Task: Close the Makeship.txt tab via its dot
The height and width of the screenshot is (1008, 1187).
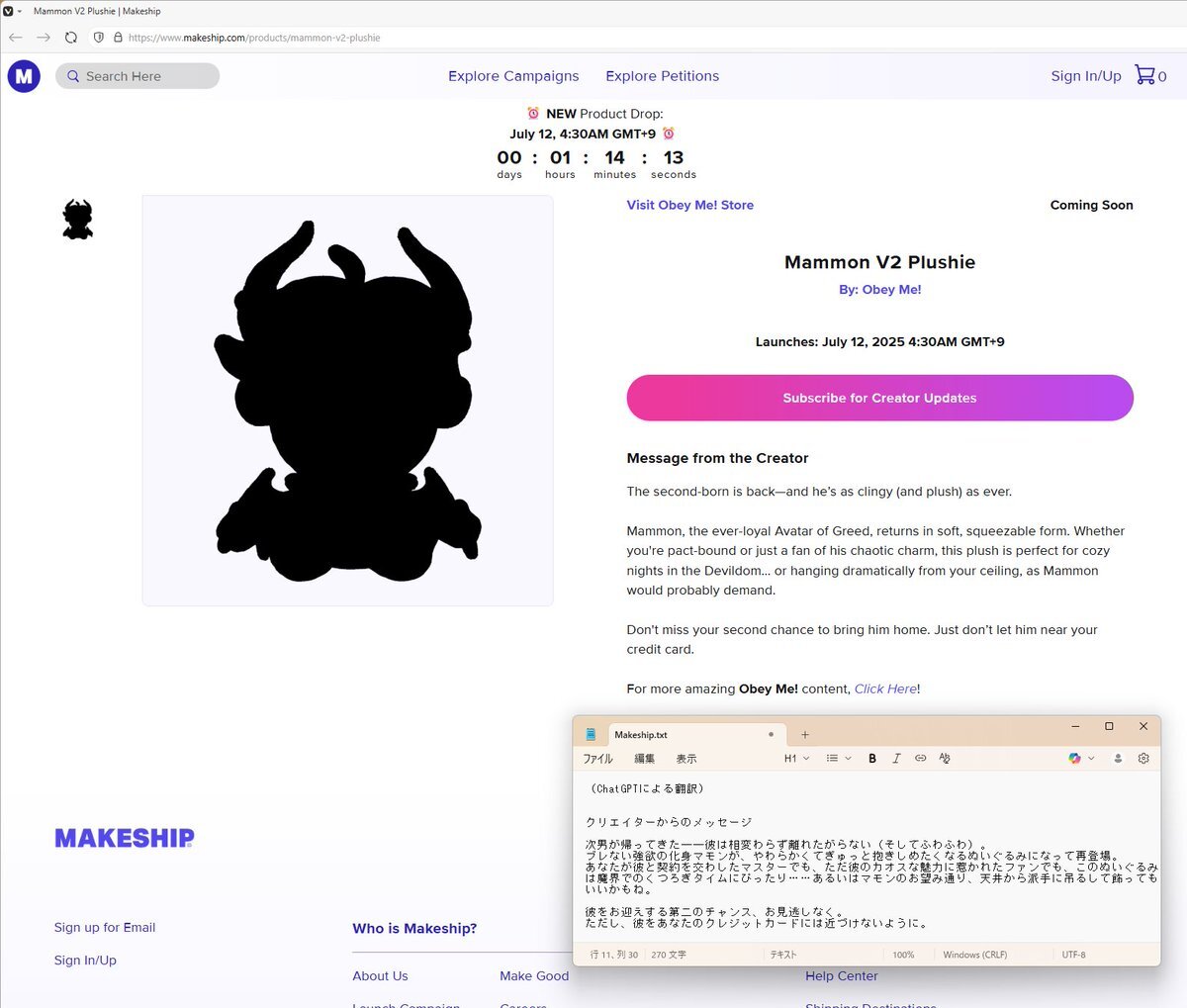Action: point(771,735)
